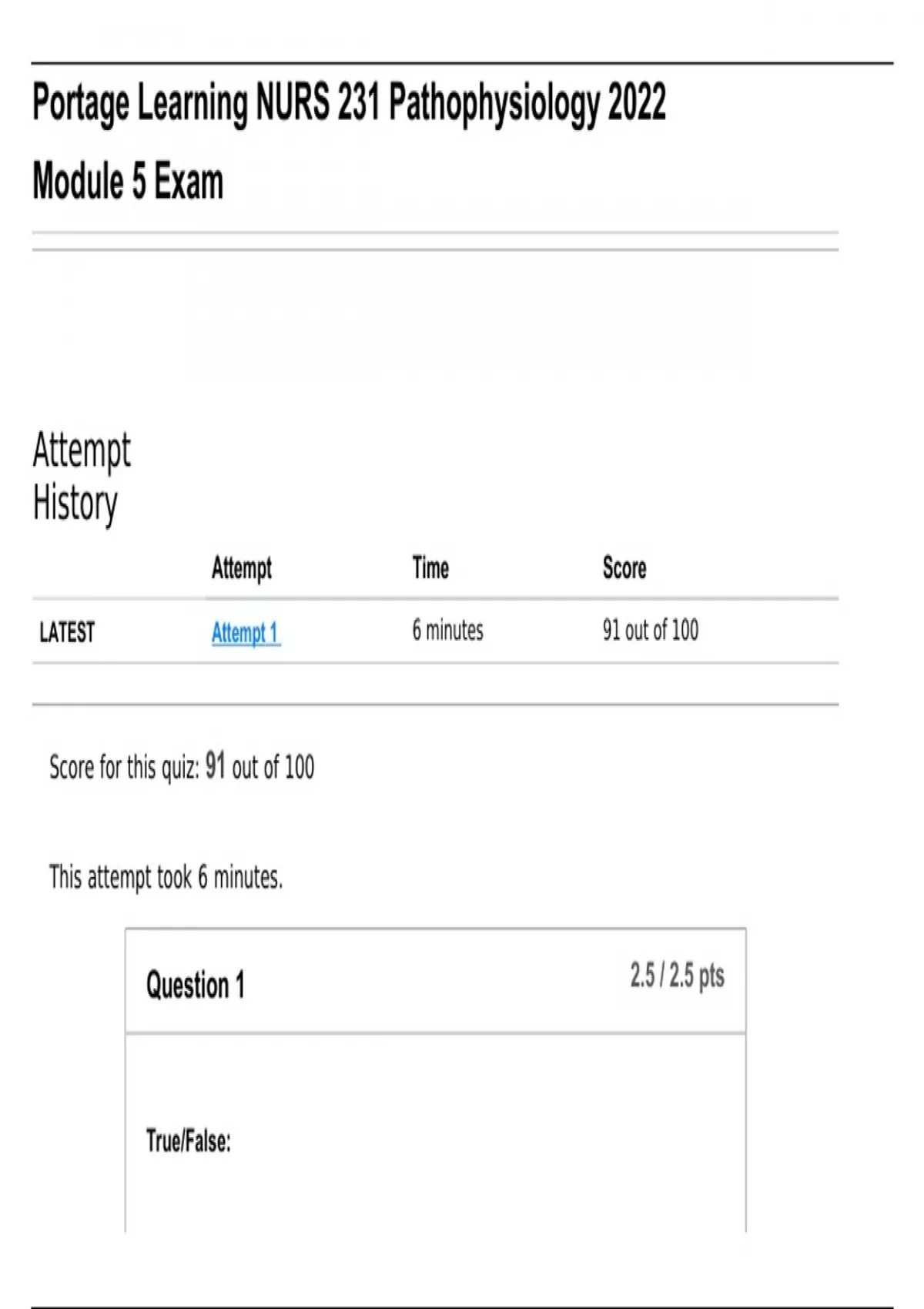Click the year 2022 in the title

tap(637, 103)
